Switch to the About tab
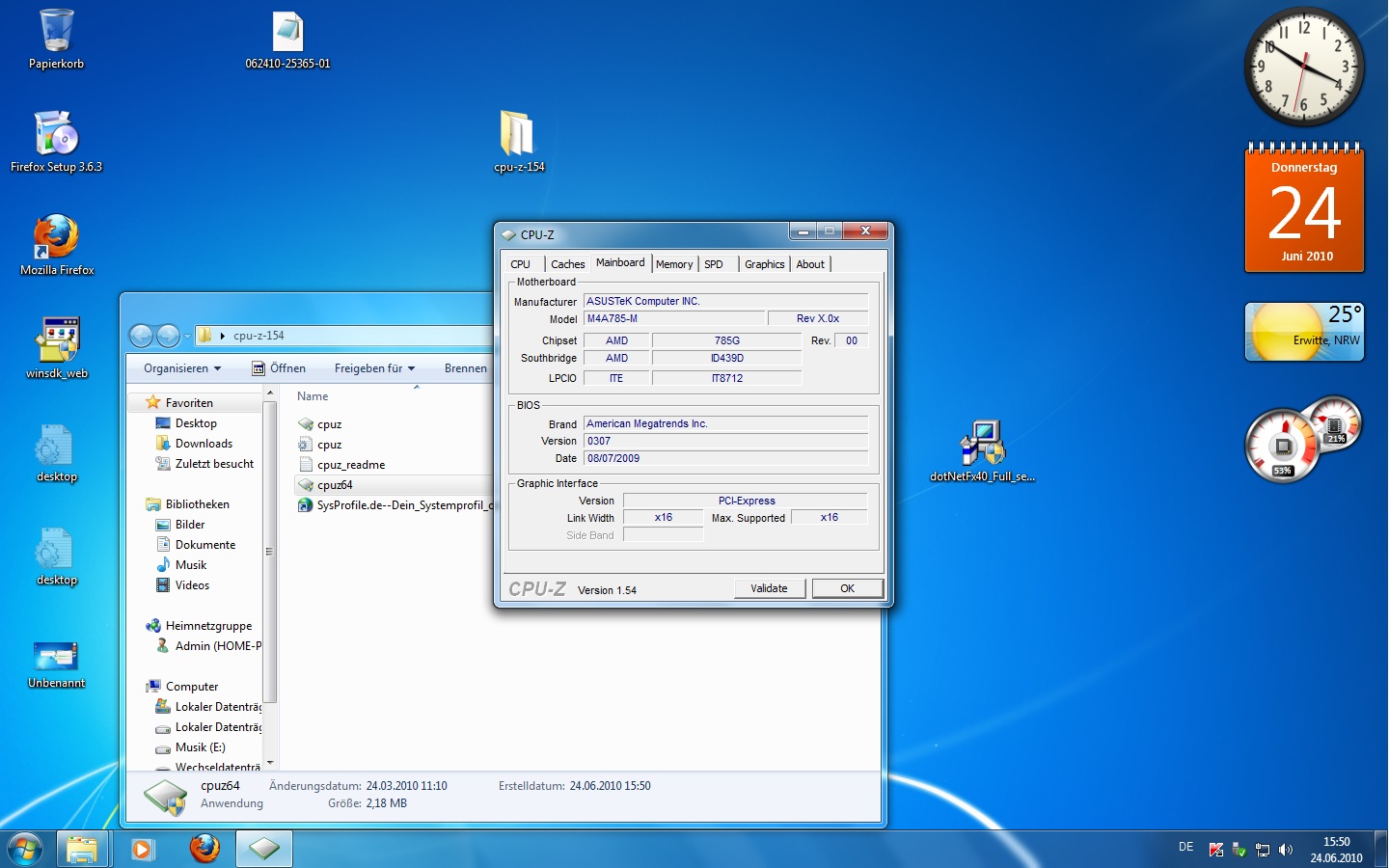 click(810, 264)
